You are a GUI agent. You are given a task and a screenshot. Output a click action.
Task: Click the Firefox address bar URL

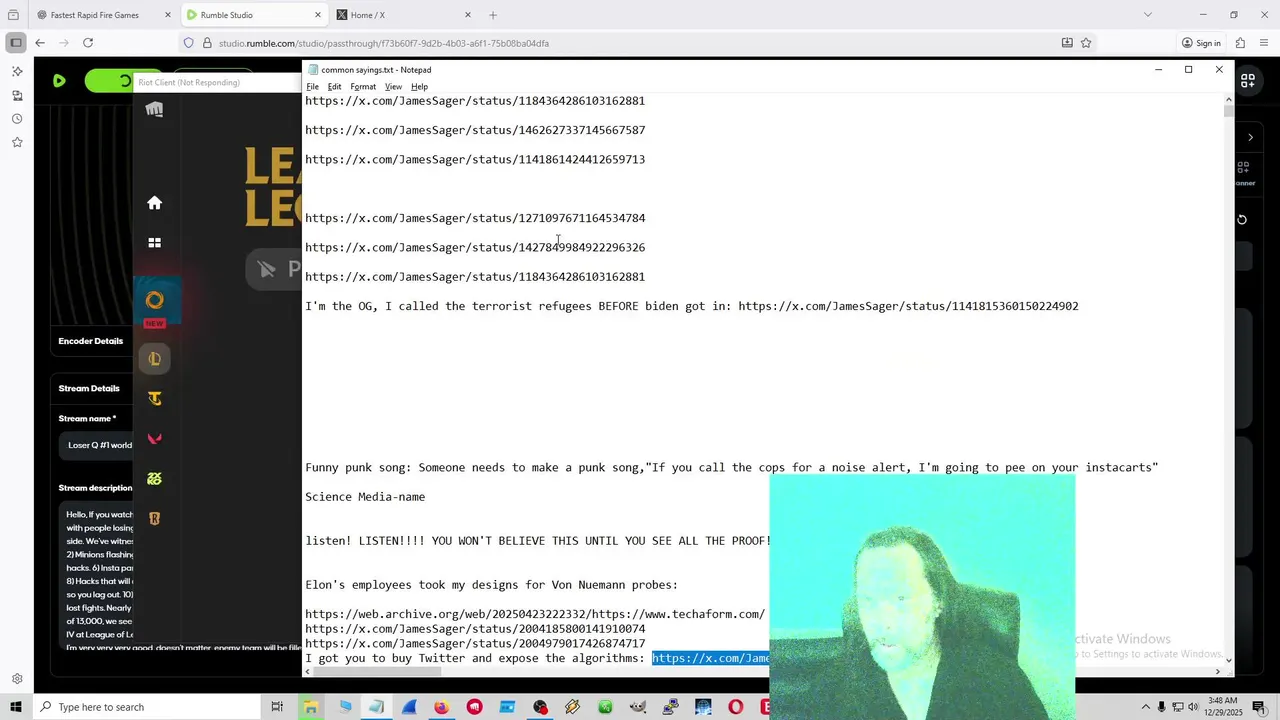click(384, 43)
